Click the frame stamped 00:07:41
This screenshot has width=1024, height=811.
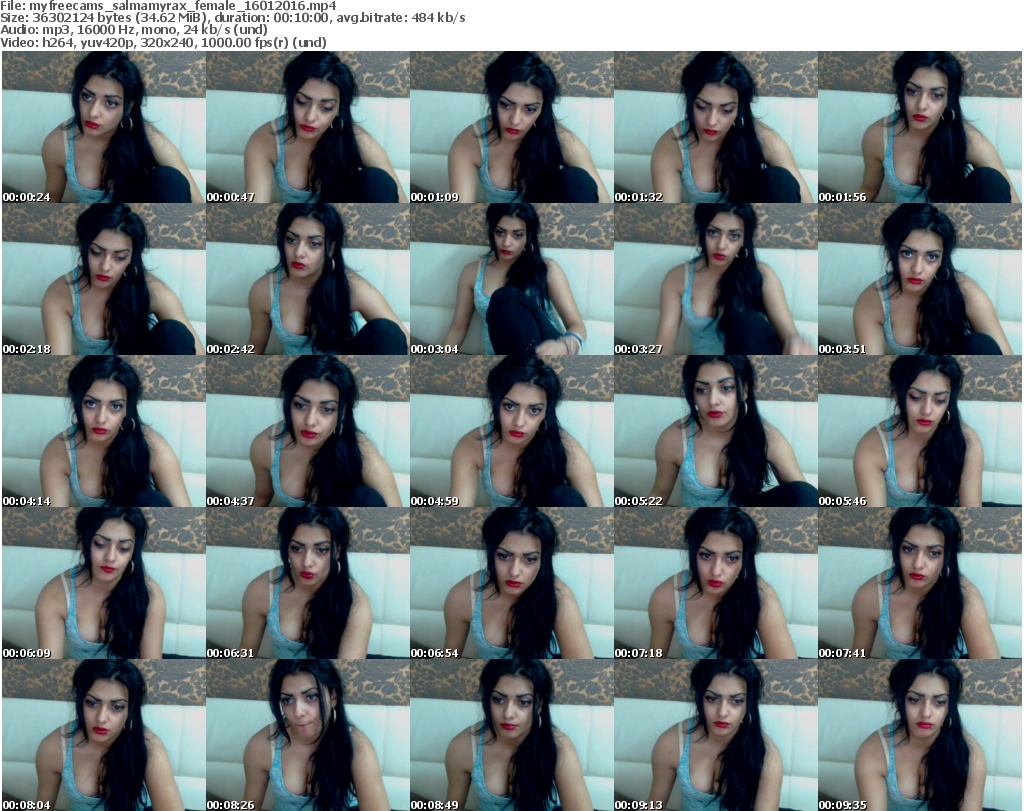(920, 583)
